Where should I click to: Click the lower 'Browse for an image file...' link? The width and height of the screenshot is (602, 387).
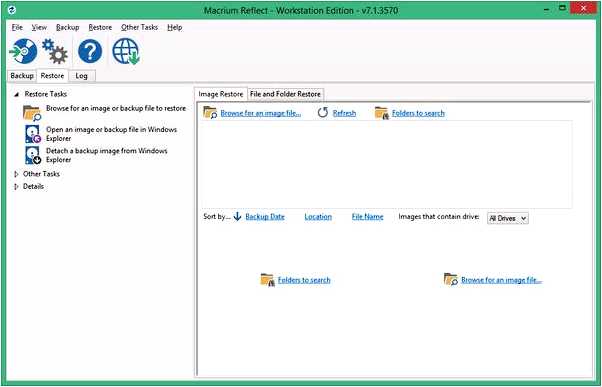[501, 280]
